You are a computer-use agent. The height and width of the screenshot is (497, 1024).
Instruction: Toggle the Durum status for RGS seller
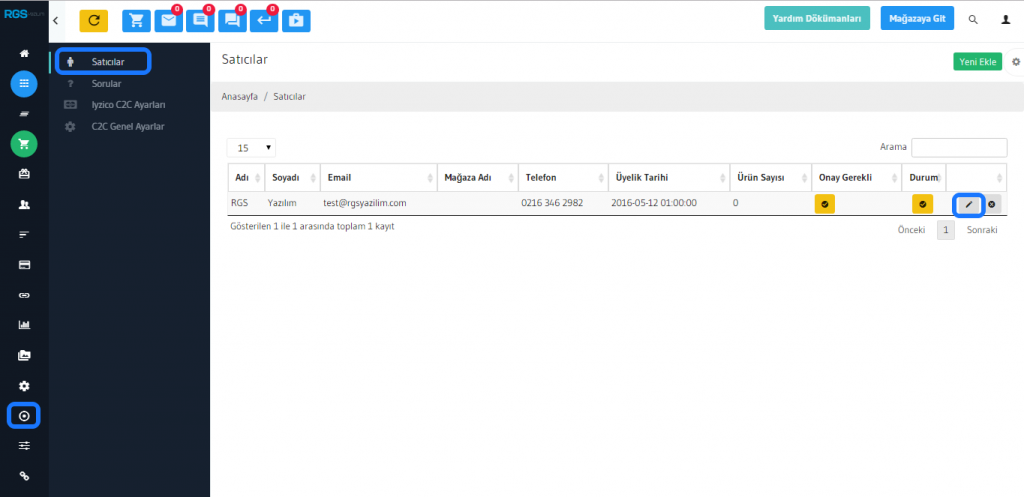(921, 204)
